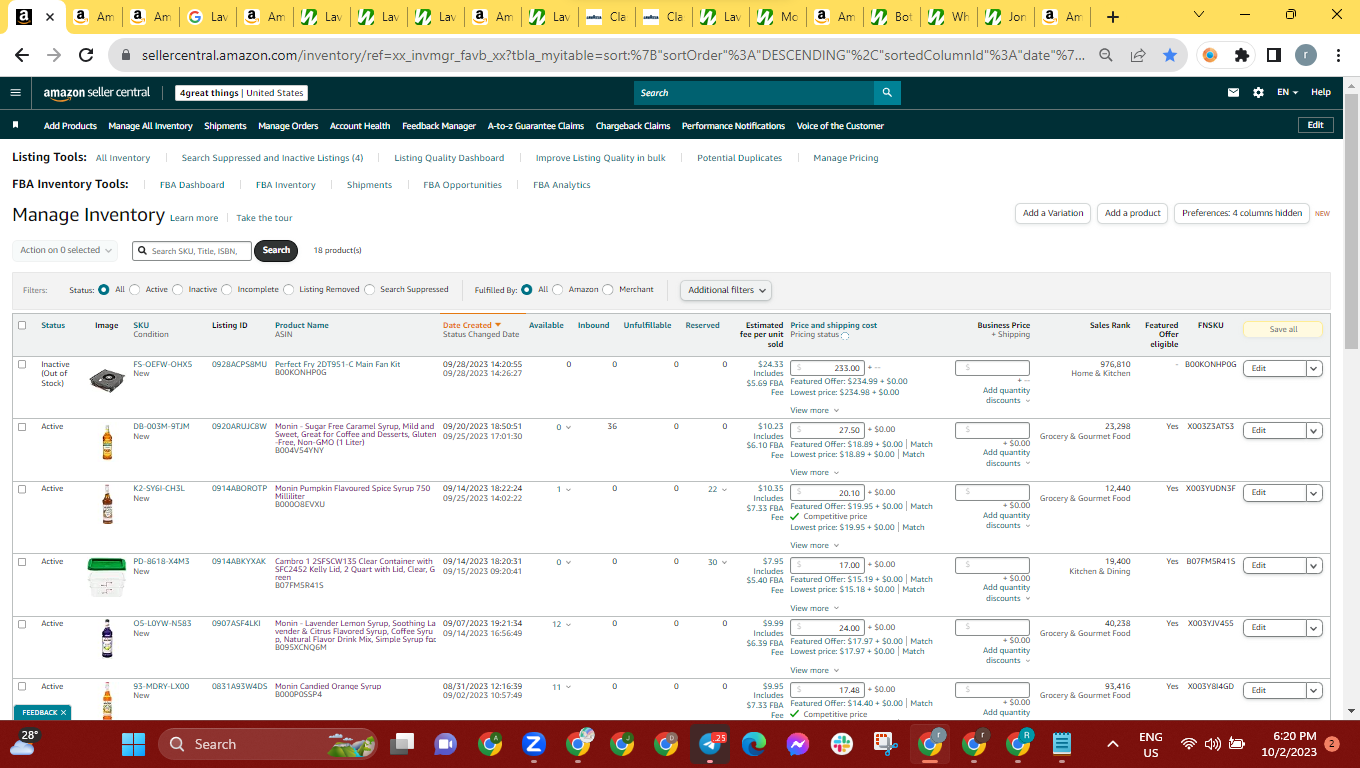Click the share page icon in address bar
1360x768 pixels.
click(1138, 56)
